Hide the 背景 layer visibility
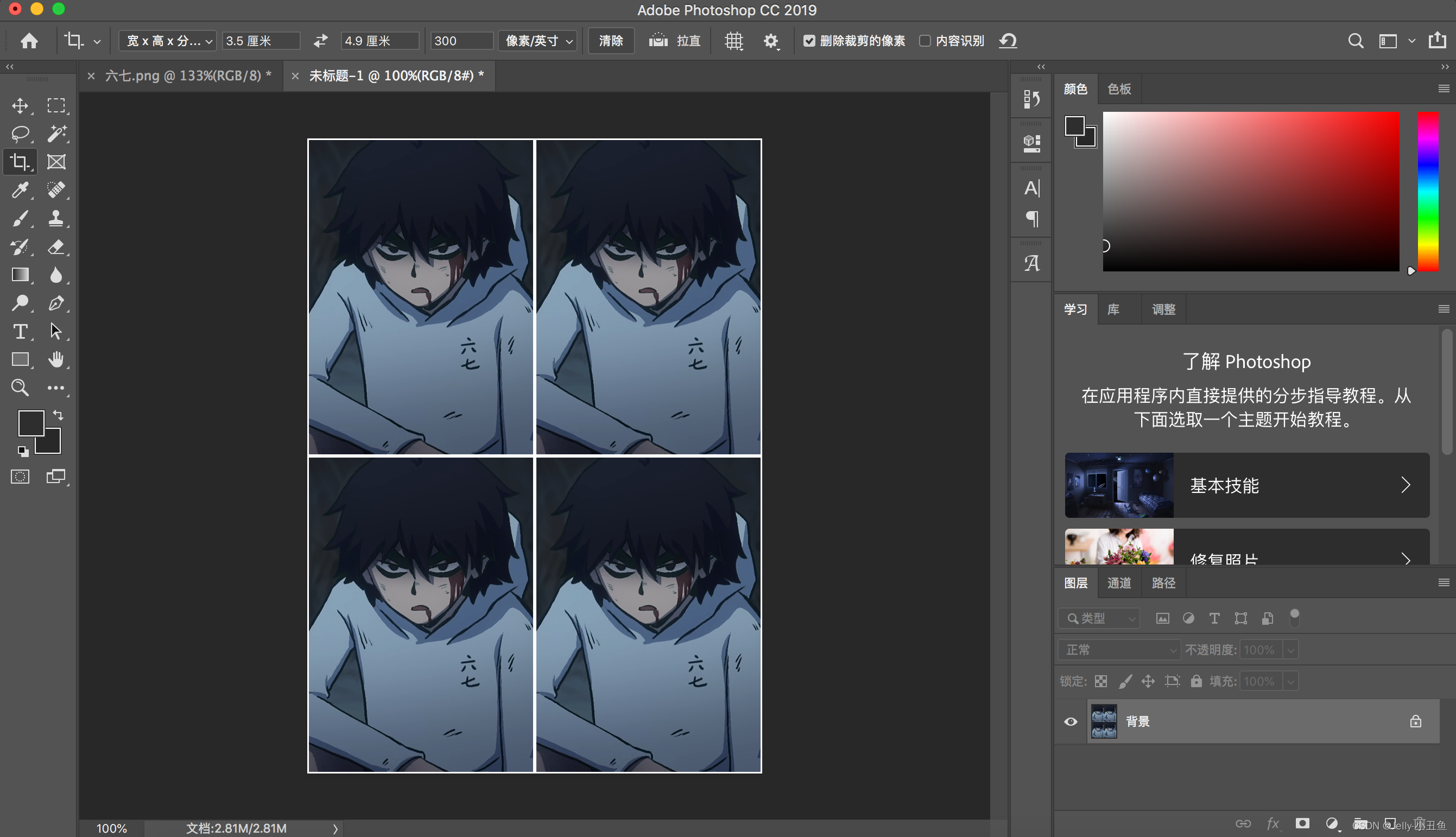 [1071, 721]
